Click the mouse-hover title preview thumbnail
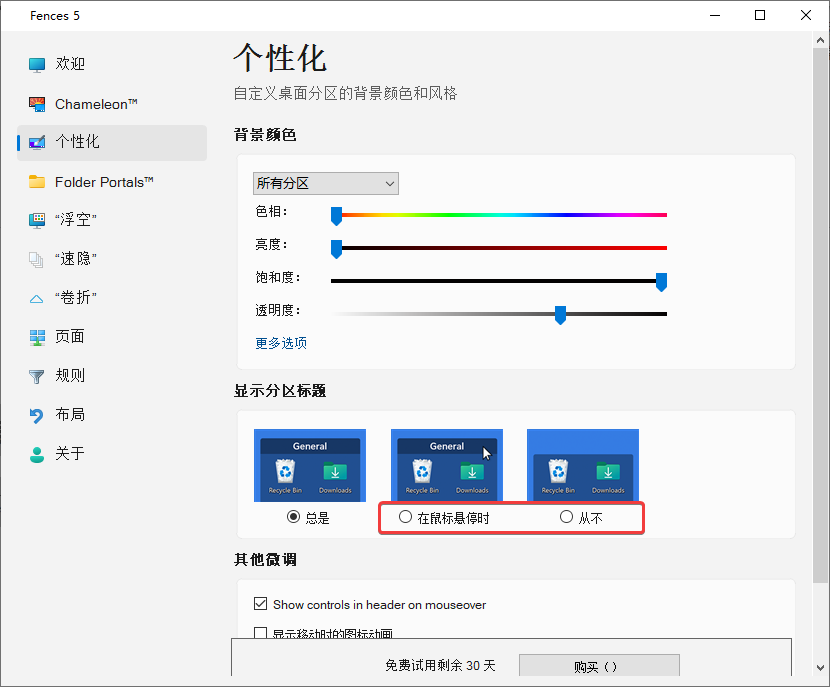830x687 pixels. tap(447, 465)
